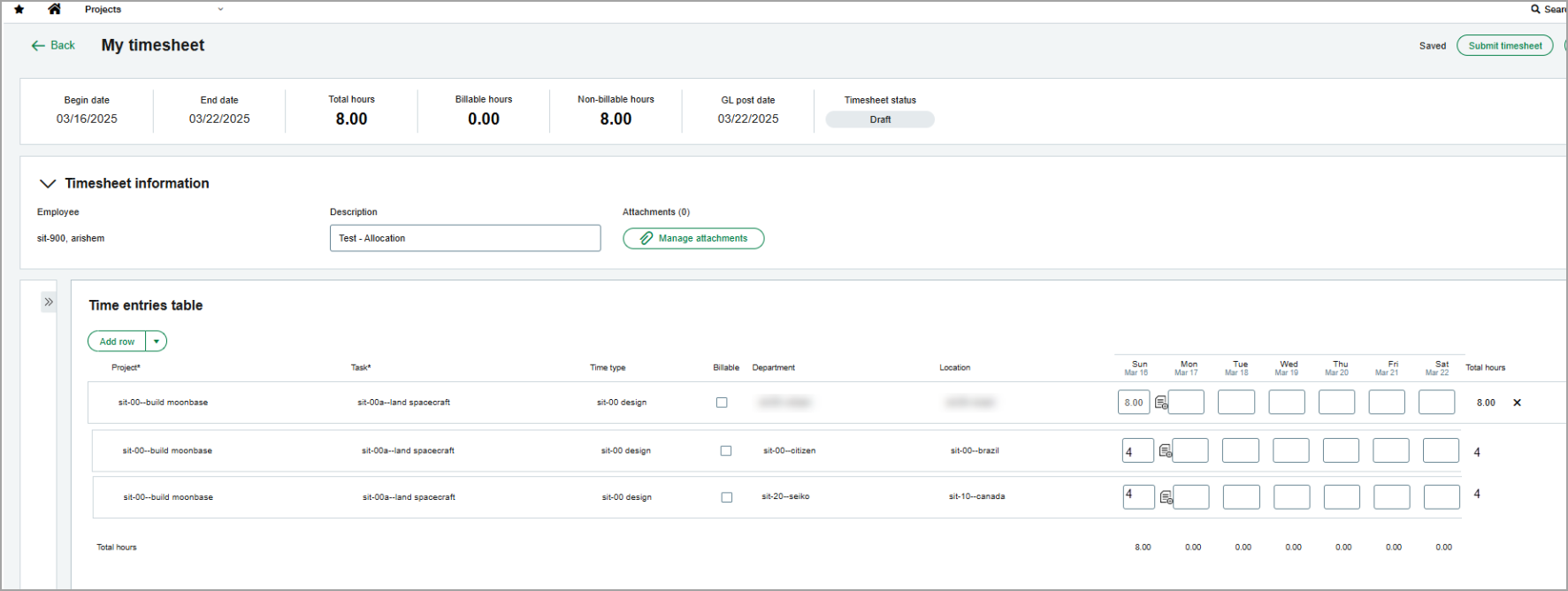Image resolution: width=1568 pixels, height=591 pixels.
Task: Click the Manage attachments button
Action: click(693, 239)
